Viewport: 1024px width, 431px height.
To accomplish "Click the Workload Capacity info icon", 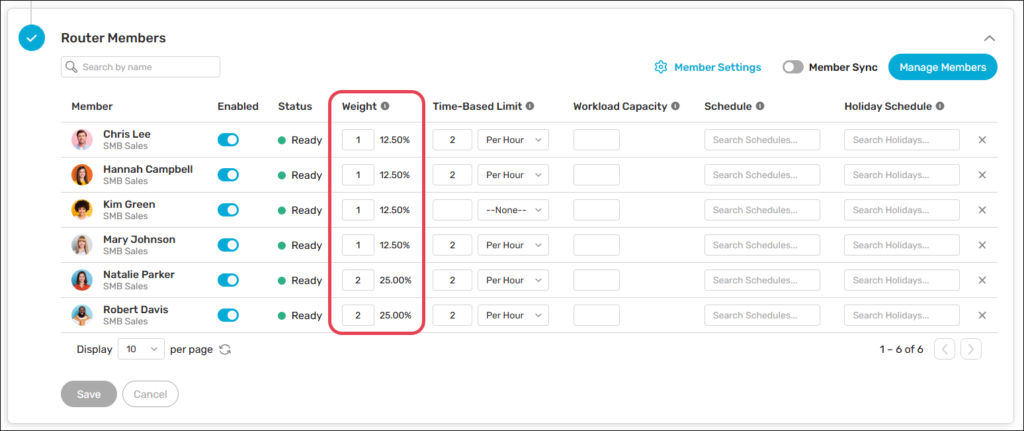I will (x=676, y=106).
